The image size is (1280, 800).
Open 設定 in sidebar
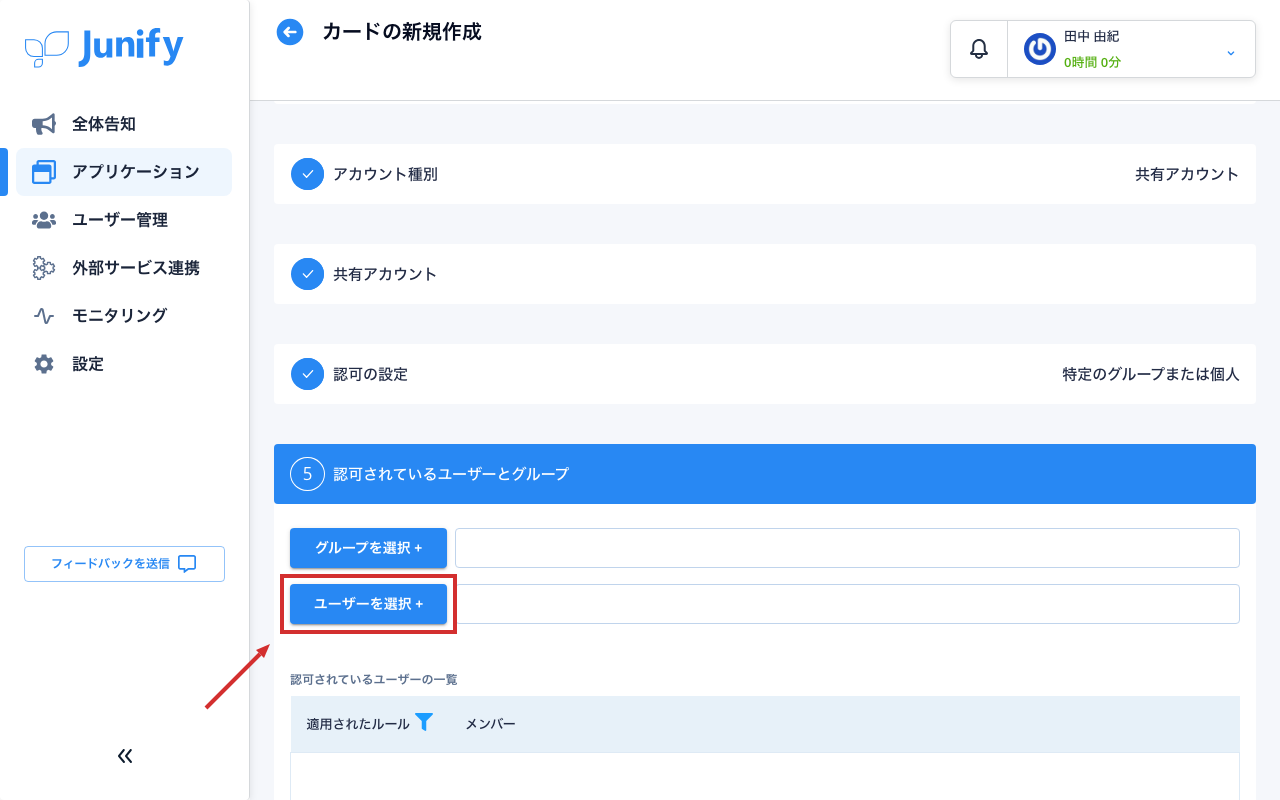pyautogui.click(x=124, y=364)
